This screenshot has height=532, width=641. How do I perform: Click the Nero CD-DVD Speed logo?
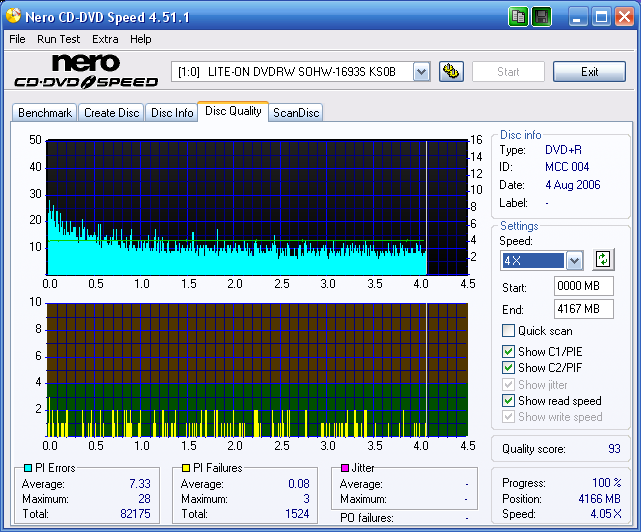click(x=86, y=71)
